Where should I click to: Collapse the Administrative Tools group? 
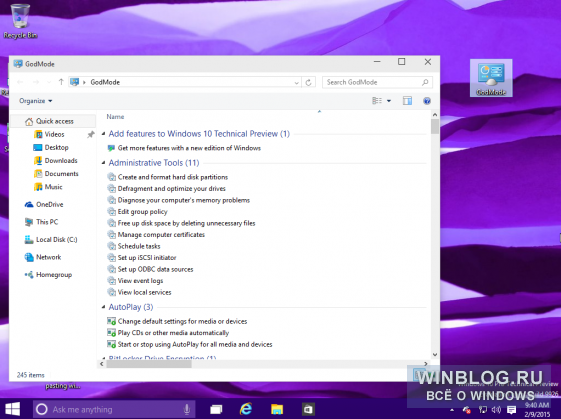pos(104,163)
